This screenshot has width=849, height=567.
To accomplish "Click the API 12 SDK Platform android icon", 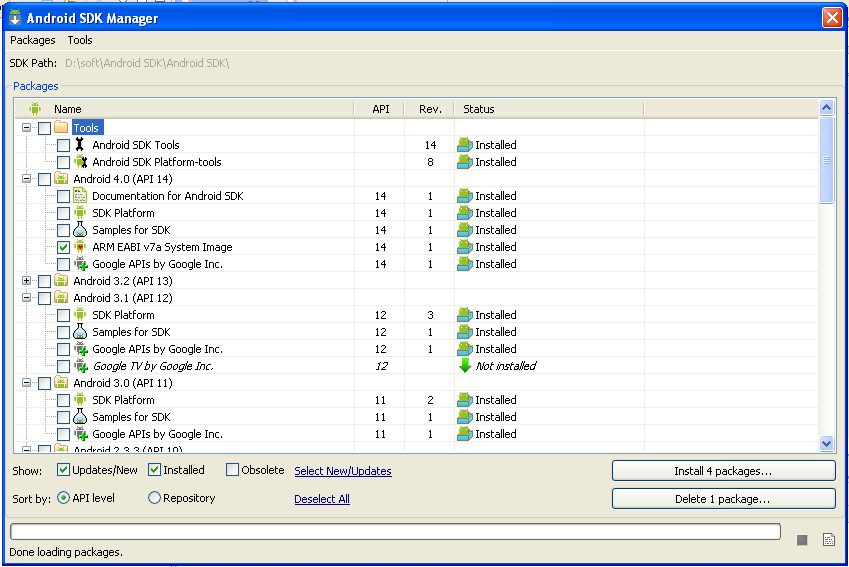I will (x=80, y=314).
